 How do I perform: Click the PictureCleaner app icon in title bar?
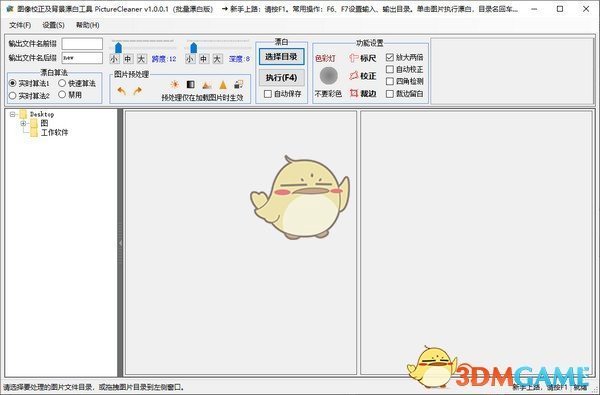tap(10, 9)
